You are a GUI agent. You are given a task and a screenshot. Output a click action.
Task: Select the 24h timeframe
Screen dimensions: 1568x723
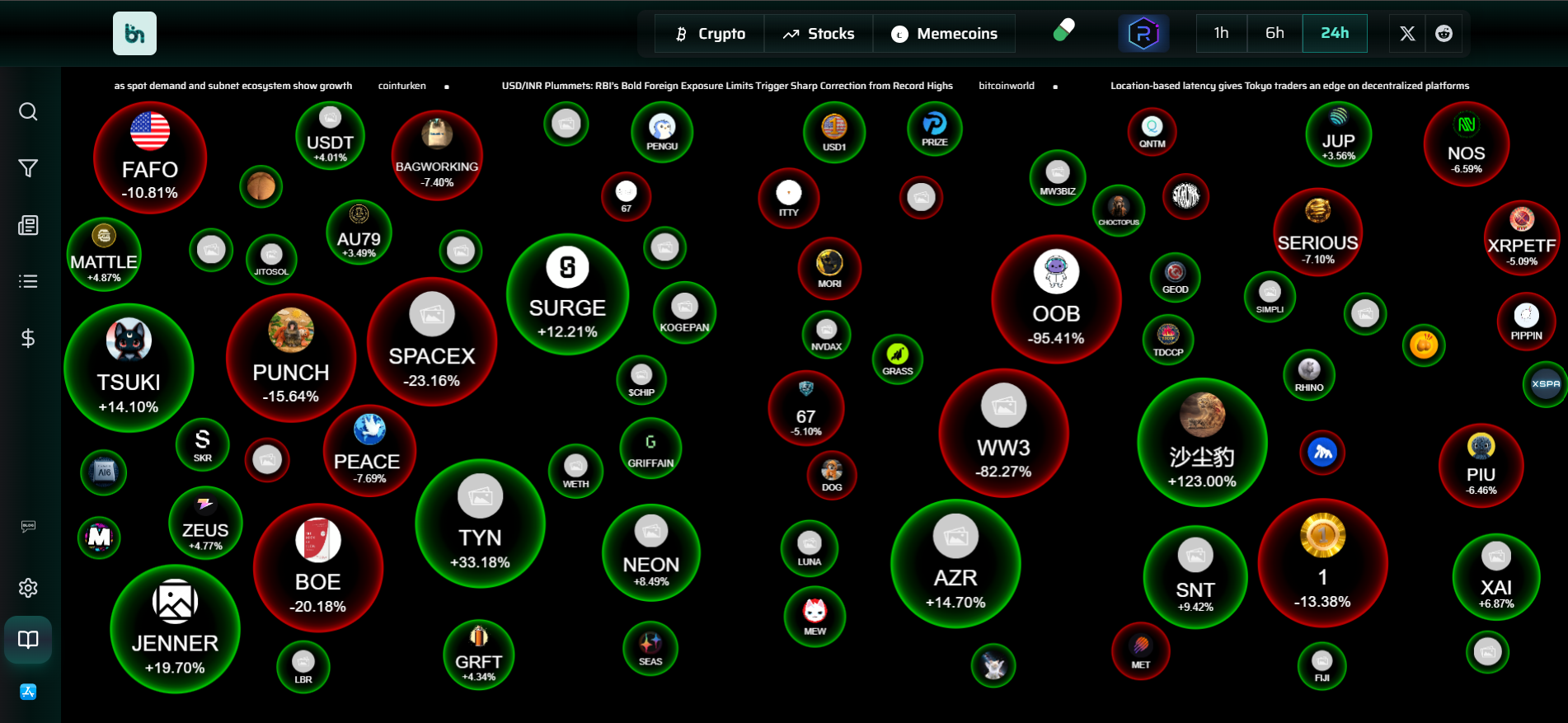tap(1335, 33)
